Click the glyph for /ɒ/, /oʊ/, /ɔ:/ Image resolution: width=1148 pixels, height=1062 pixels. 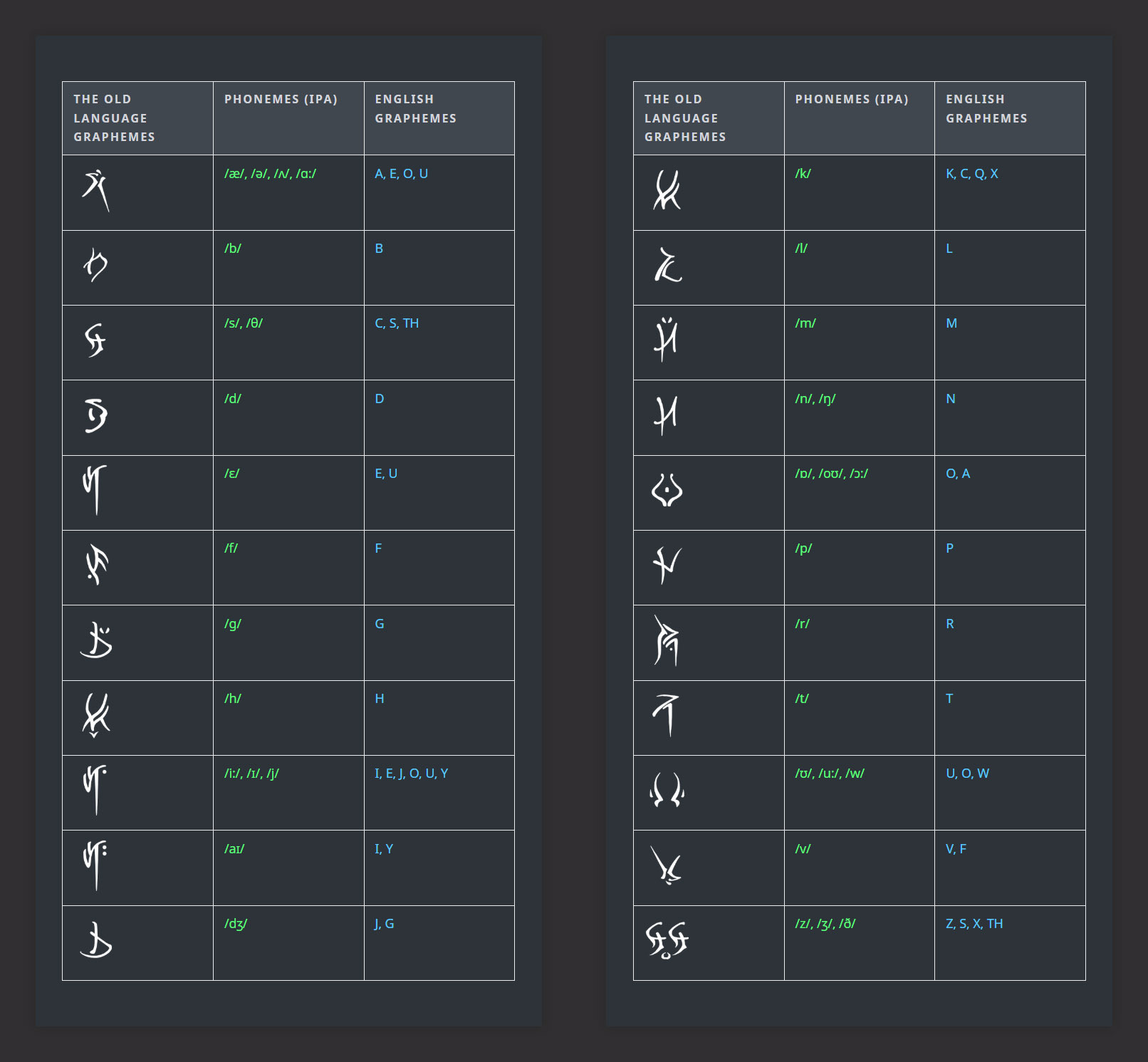tap(667, 490)
